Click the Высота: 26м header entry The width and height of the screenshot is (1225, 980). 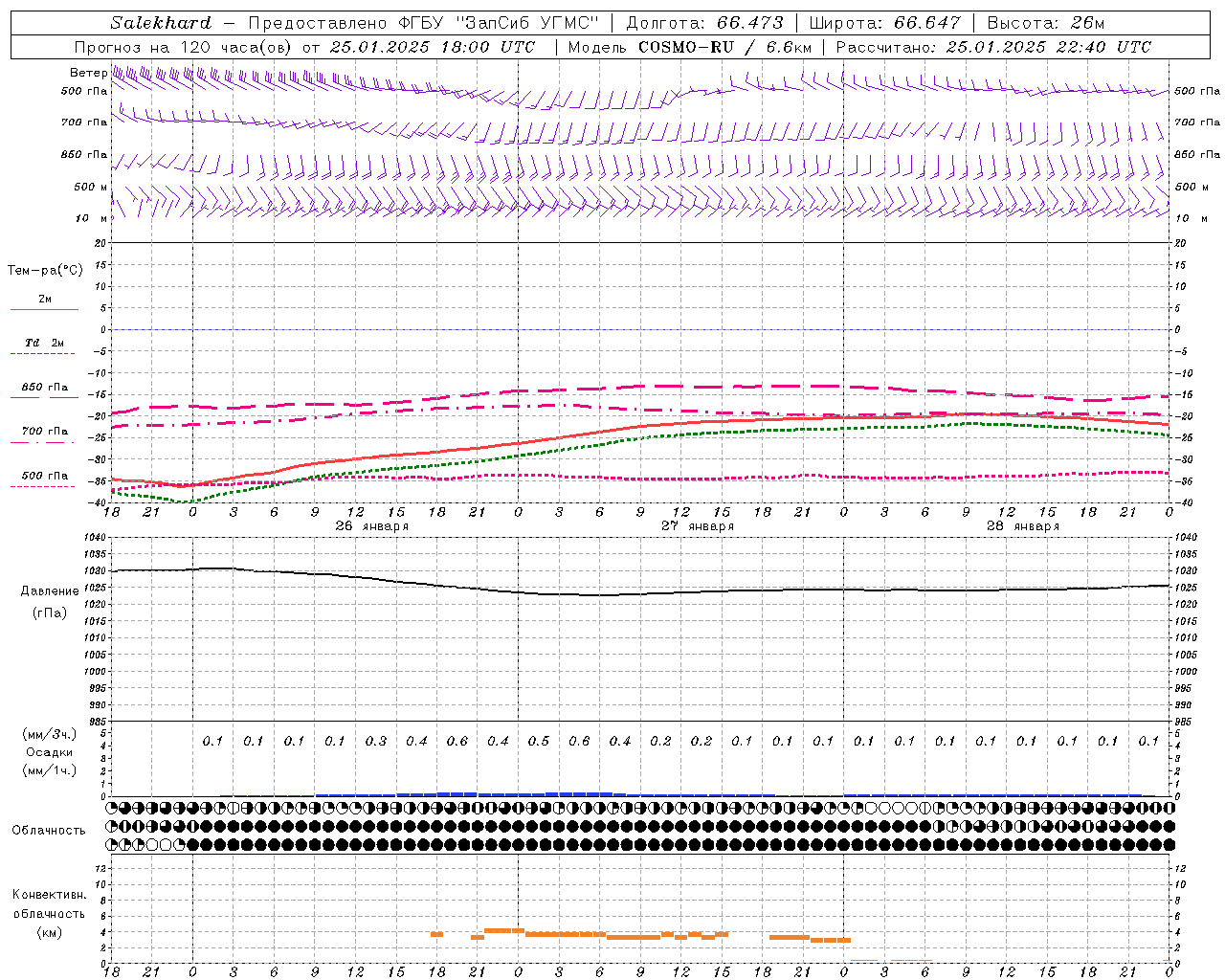pyautogui.click(x=1045, y=23)
